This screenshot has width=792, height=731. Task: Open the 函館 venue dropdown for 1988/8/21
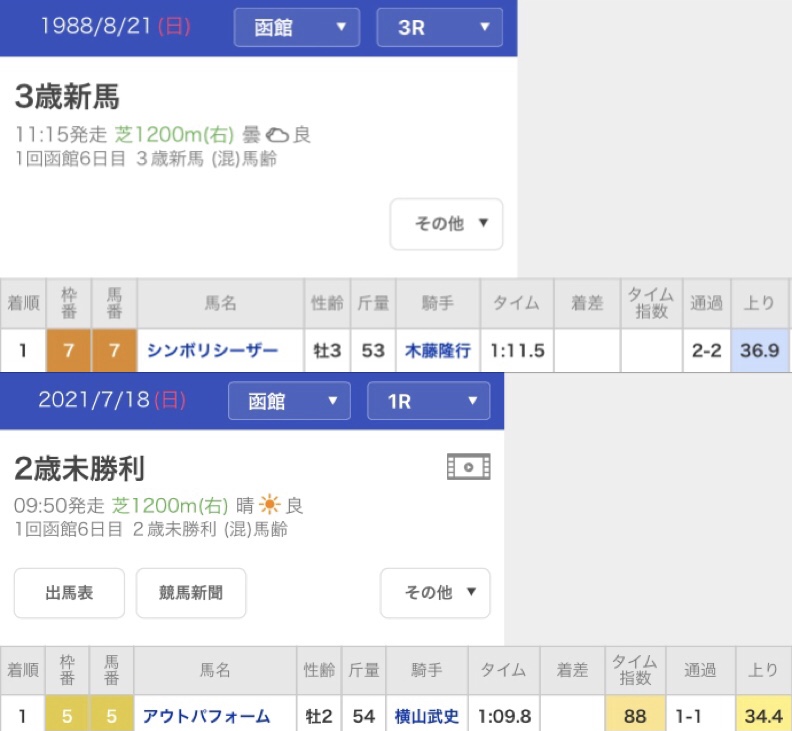click(296, 28)
